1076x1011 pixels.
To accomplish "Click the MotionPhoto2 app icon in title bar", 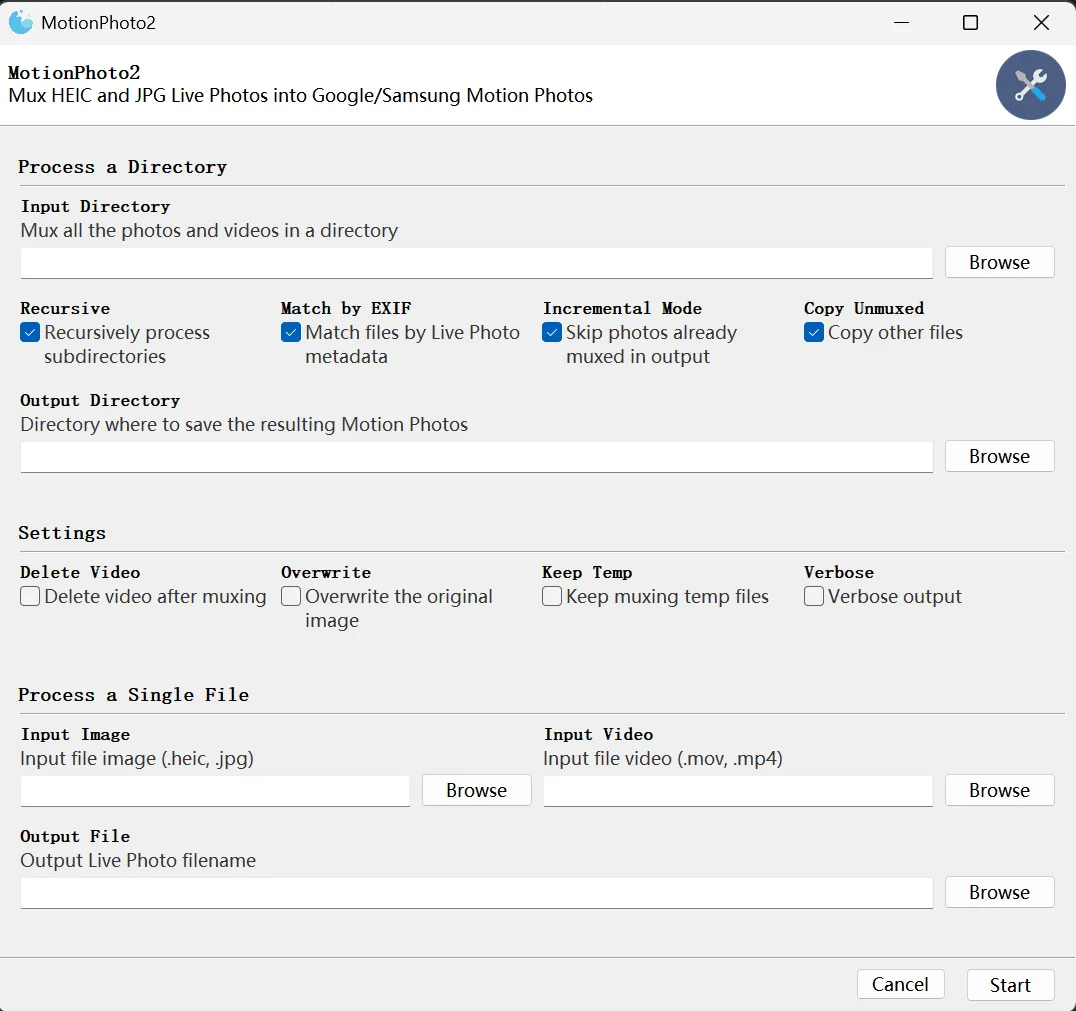I will coord(21,22).
